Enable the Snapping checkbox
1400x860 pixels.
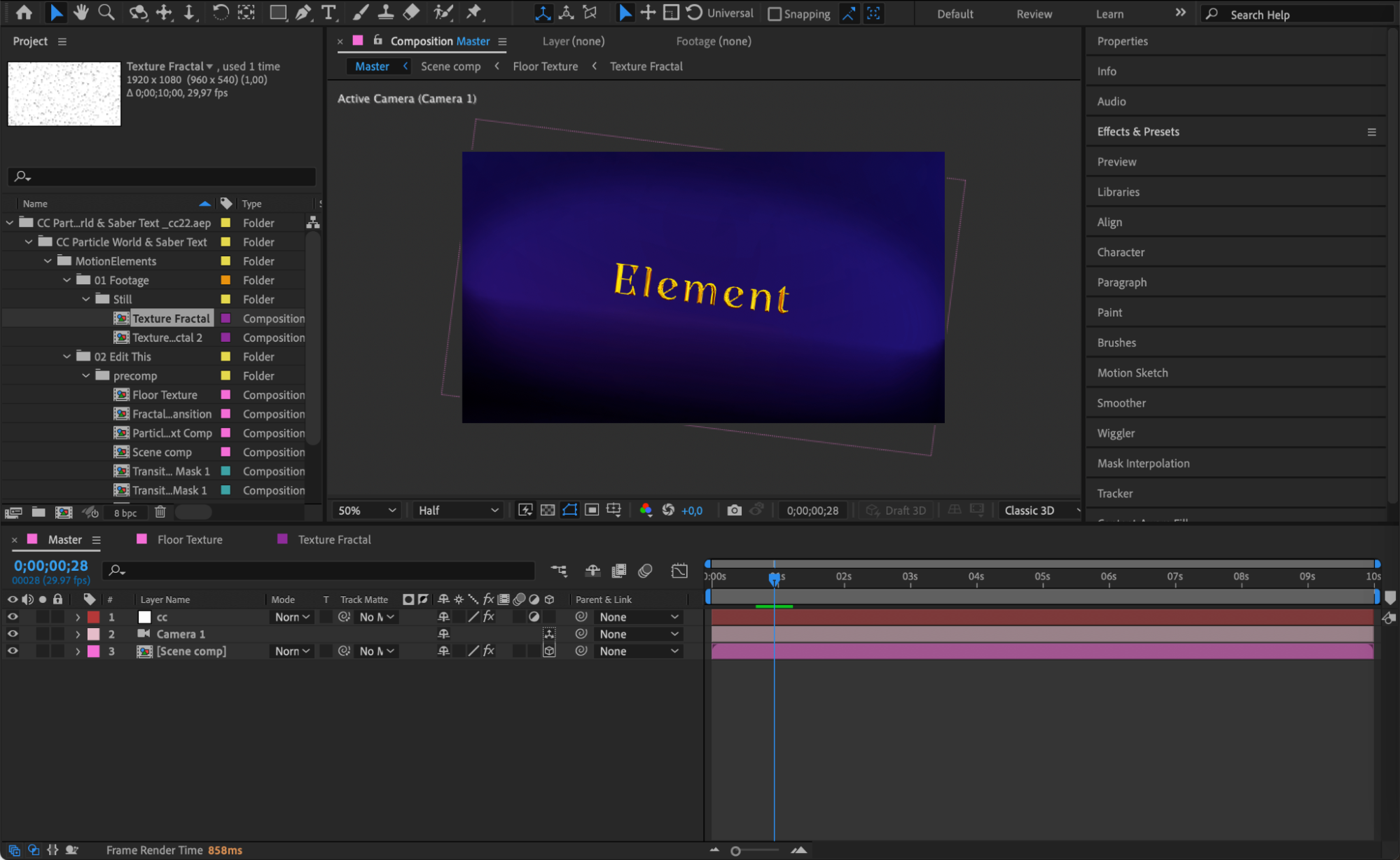coord(775,14)
